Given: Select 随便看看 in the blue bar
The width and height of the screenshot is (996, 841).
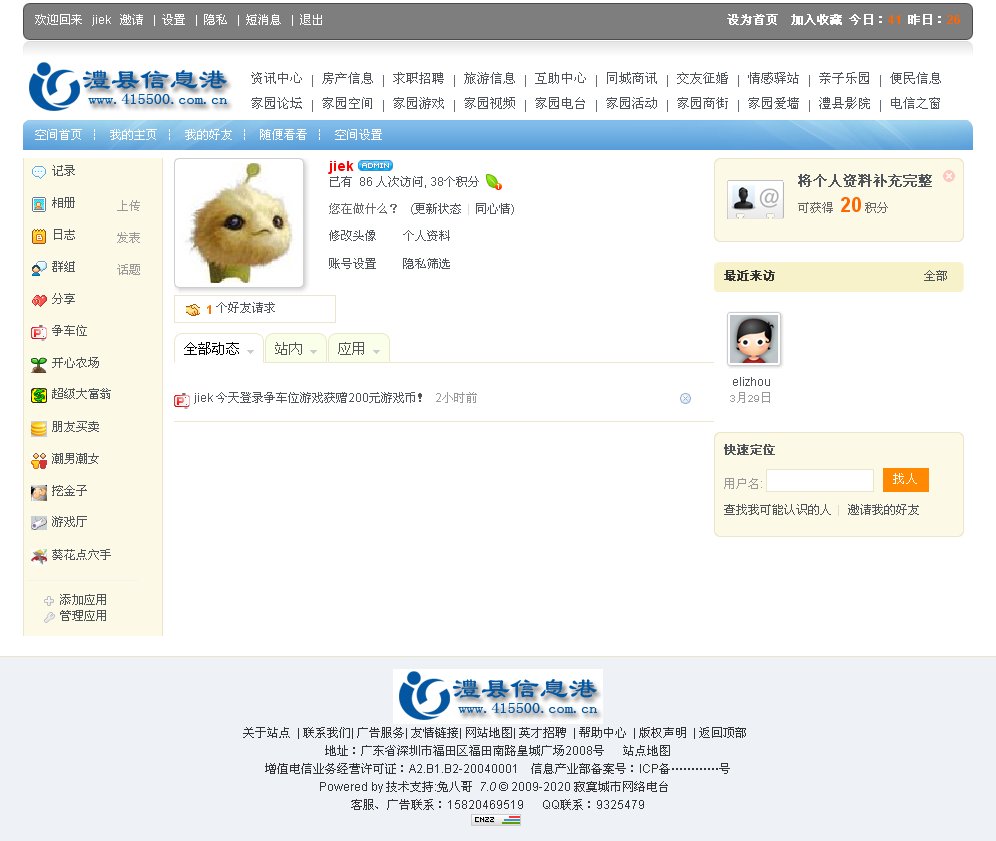Looking at the screenshot, I should pyautogui.click(x=283, y=135).
